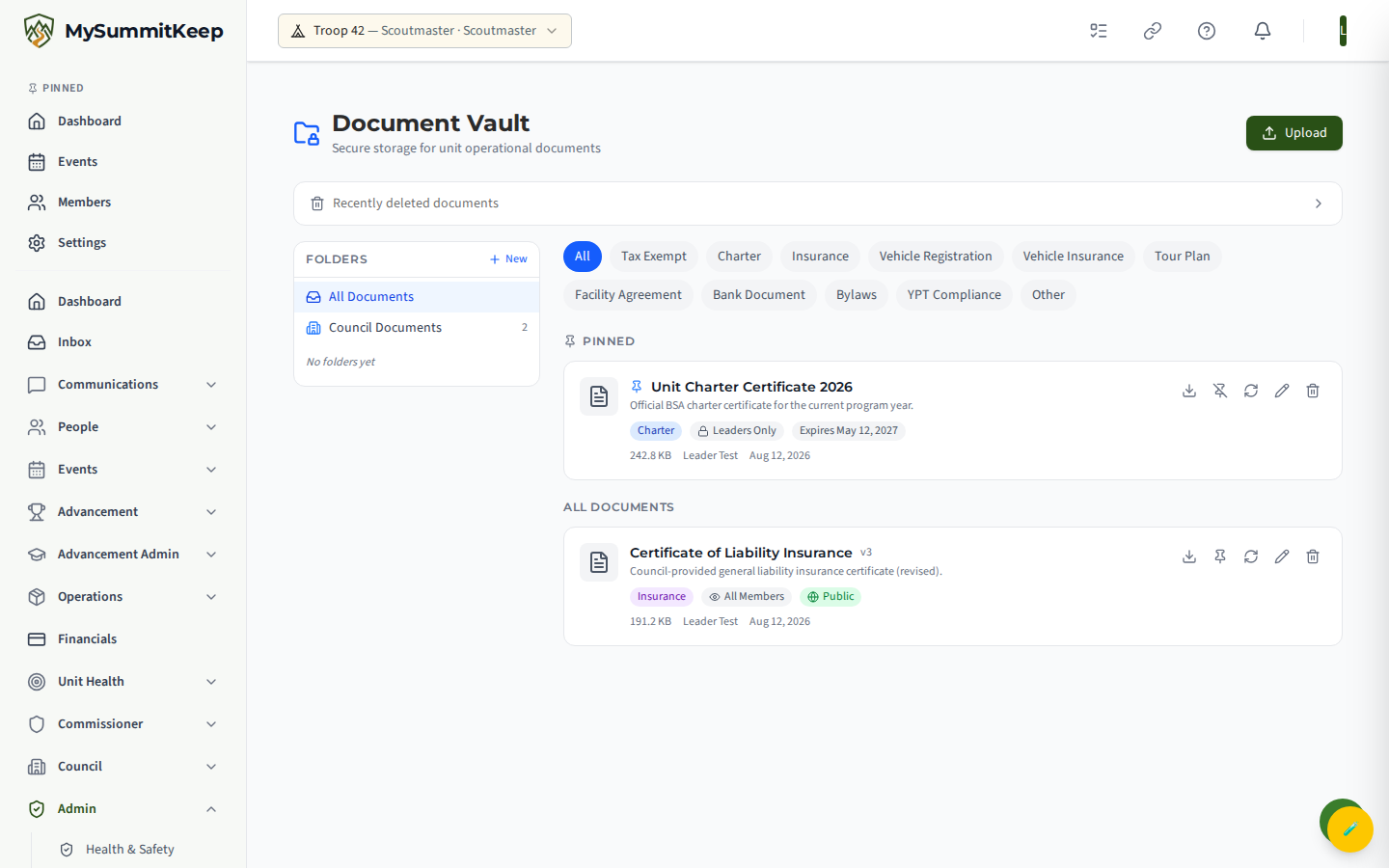Download Certificate of Liability Insurance

(x=1189, y=556)
